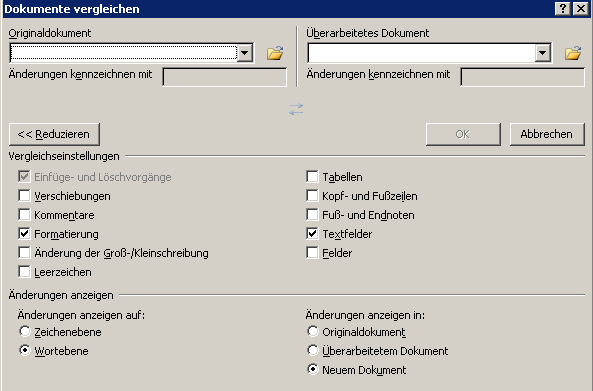The height and width of the screenshot is (391, 593).
Task: Enable the Verschiebungen checkbox
Action: tap(24, 196)
